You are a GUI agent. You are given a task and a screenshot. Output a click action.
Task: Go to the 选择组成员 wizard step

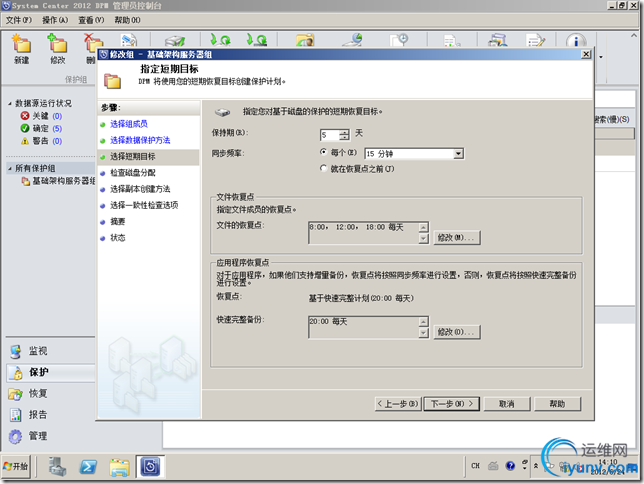tap(129, 124)
